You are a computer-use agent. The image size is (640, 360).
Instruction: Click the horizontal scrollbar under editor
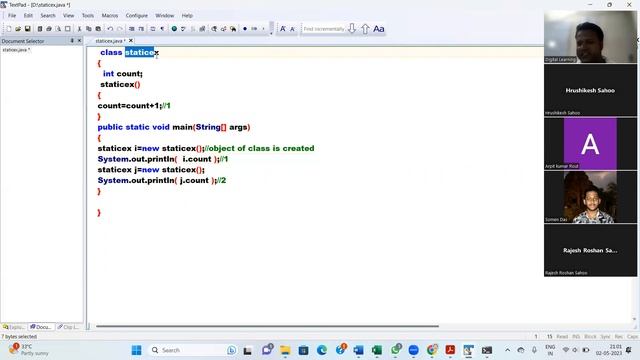(267, 326)
